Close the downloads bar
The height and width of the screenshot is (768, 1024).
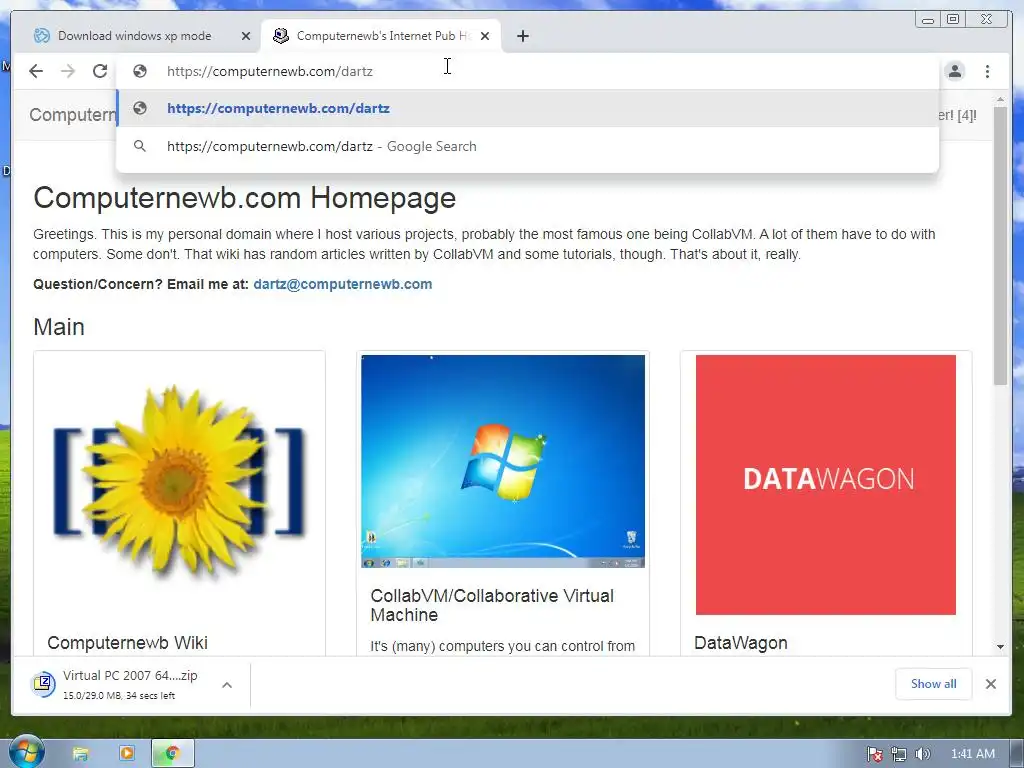[991, 684]
